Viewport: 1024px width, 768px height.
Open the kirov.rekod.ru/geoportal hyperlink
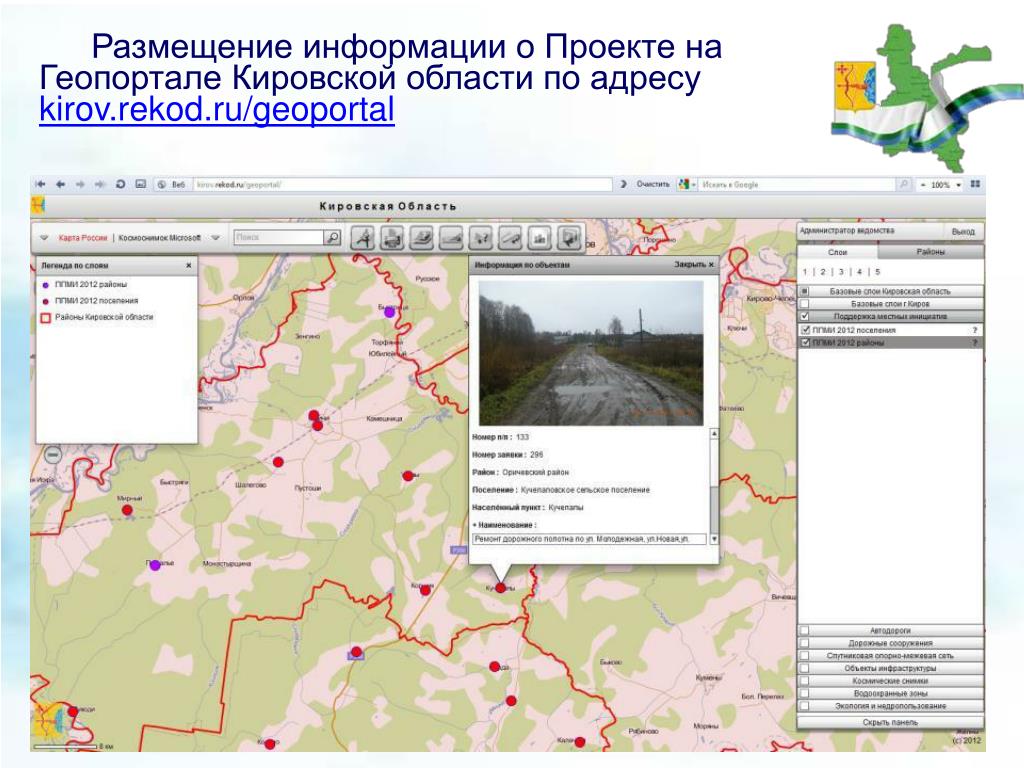click(217, 110)
